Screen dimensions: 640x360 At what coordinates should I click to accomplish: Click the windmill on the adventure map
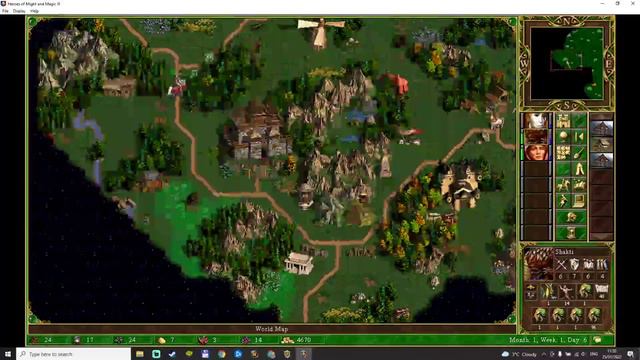pyautogui.click(x=320, y=33)
